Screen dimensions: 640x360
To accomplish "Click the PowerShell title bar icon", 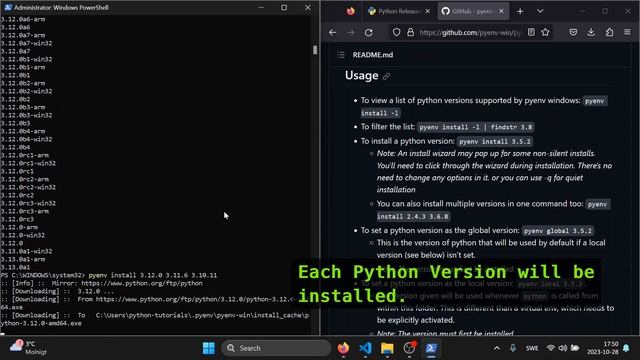I will pyautogui.click(x=8, y=7).
